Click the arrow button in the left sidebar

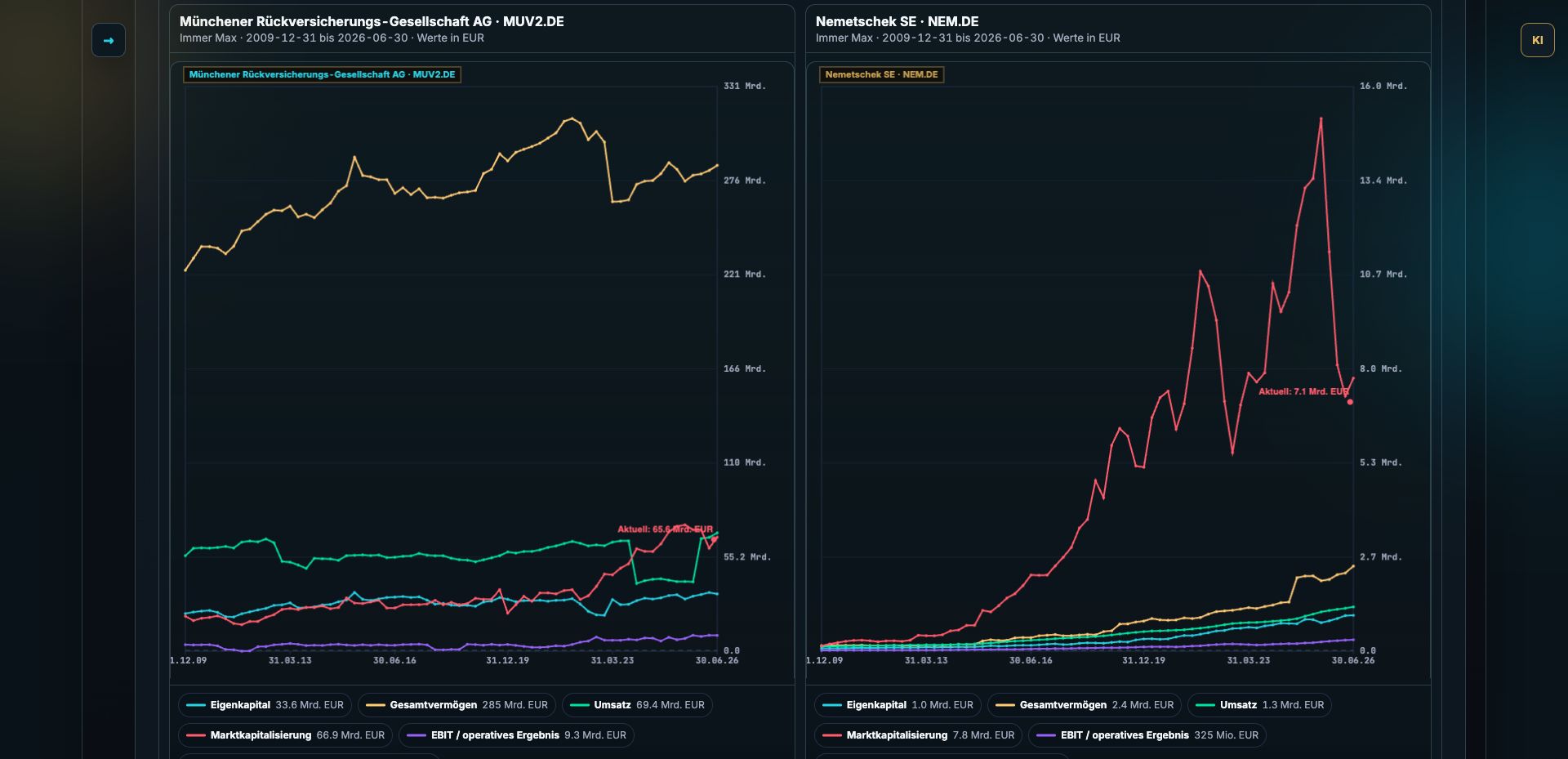pyautogui.click(x=109, y=40)
